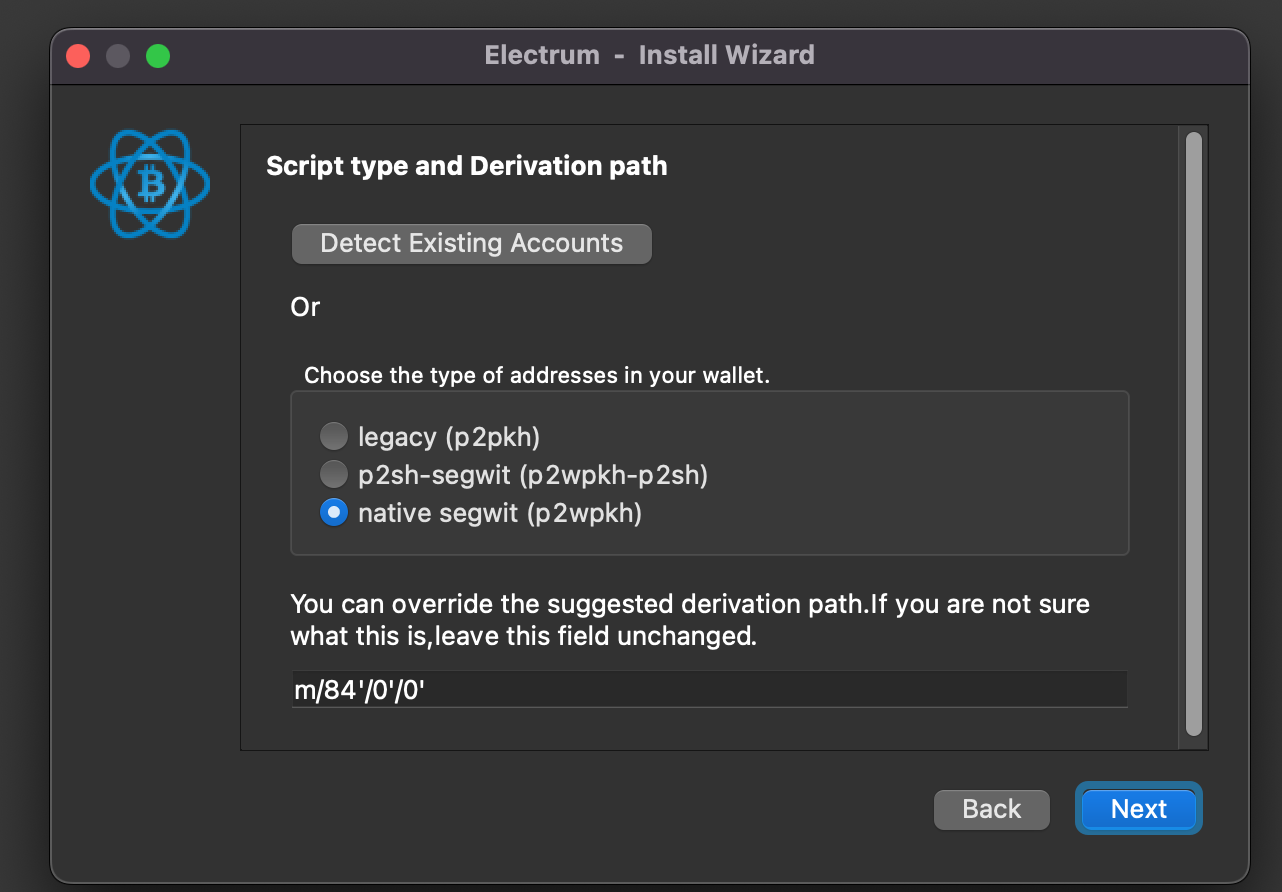1282x892 pixels.
Task: Go back with the Back button
Action: click(x=991, y=809)
